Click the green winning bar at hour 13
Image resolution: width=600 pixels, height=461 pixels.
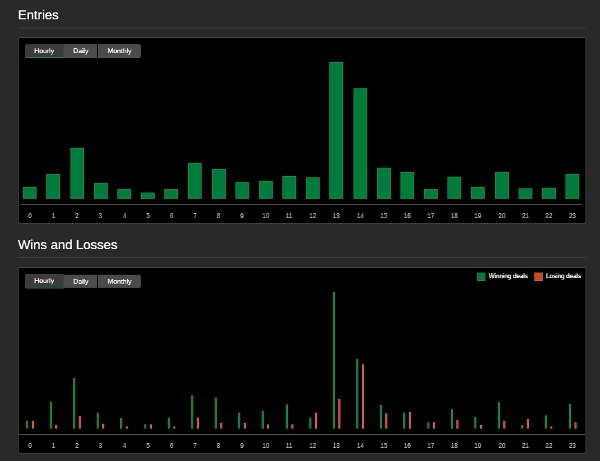click(x=334, y=360)
